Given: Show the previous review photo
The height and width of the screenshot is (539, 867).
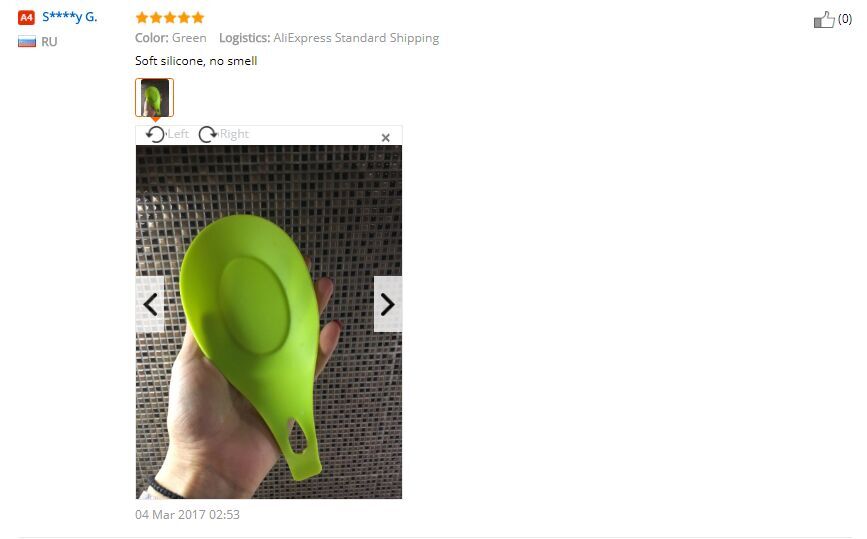Looking at the screenshot, I should 150,305.
